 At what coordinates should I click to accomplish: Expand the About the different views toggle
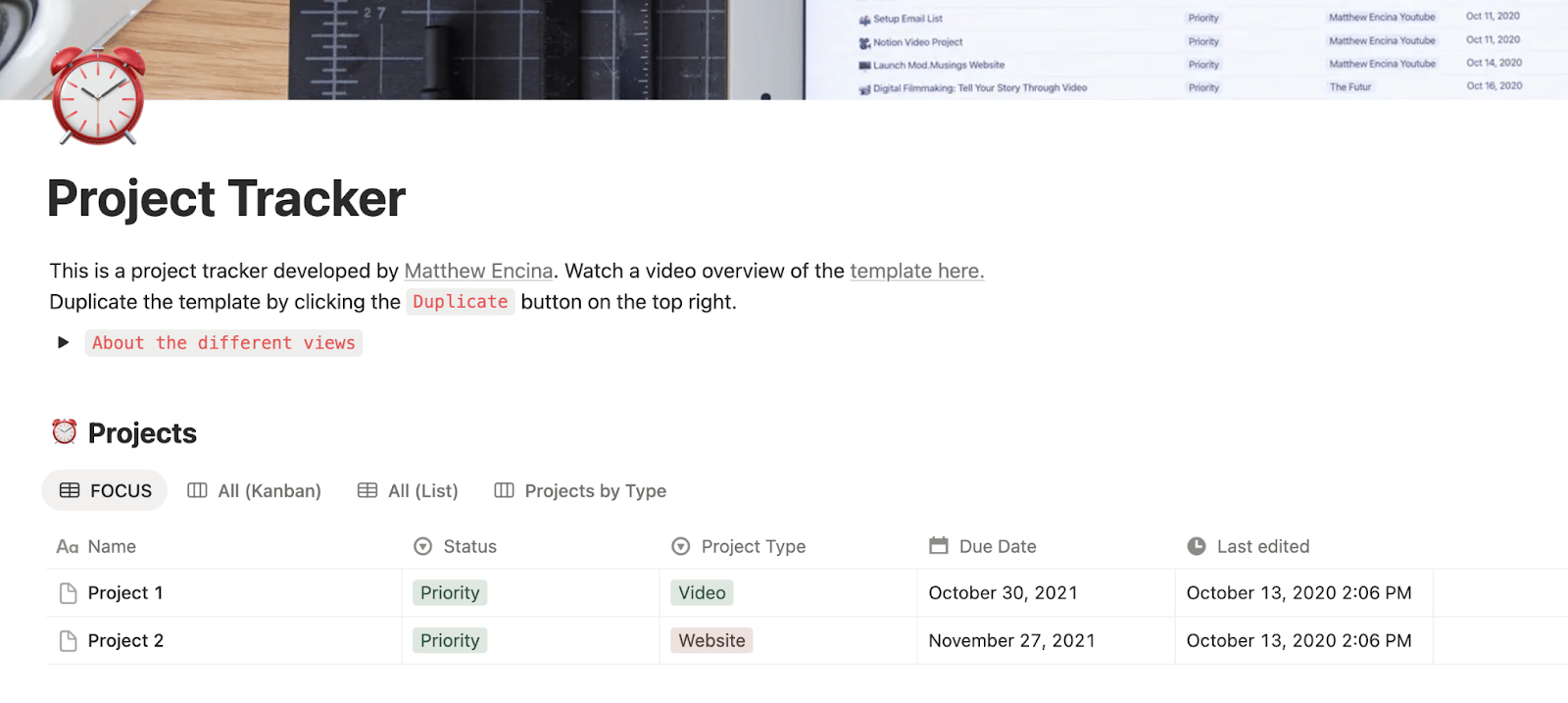64,342
